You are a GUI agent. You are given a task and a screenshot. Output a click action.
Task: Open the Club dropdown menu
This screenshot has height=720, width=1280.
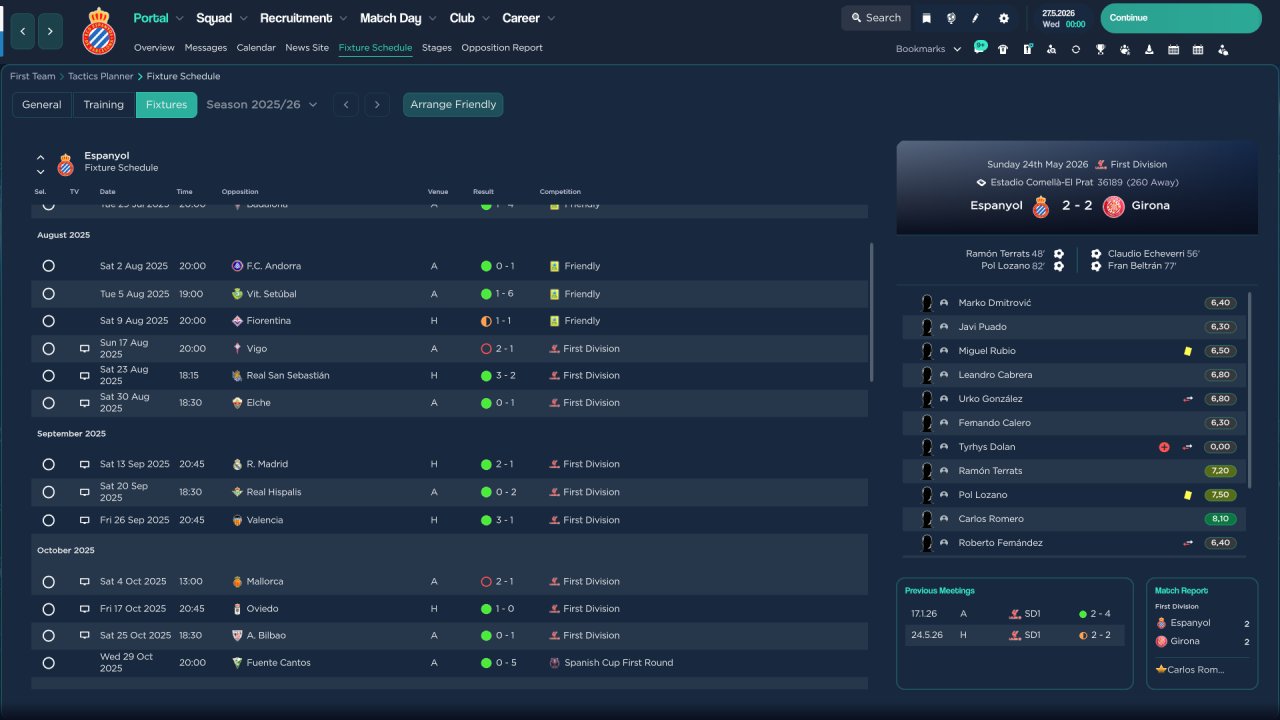470,18
